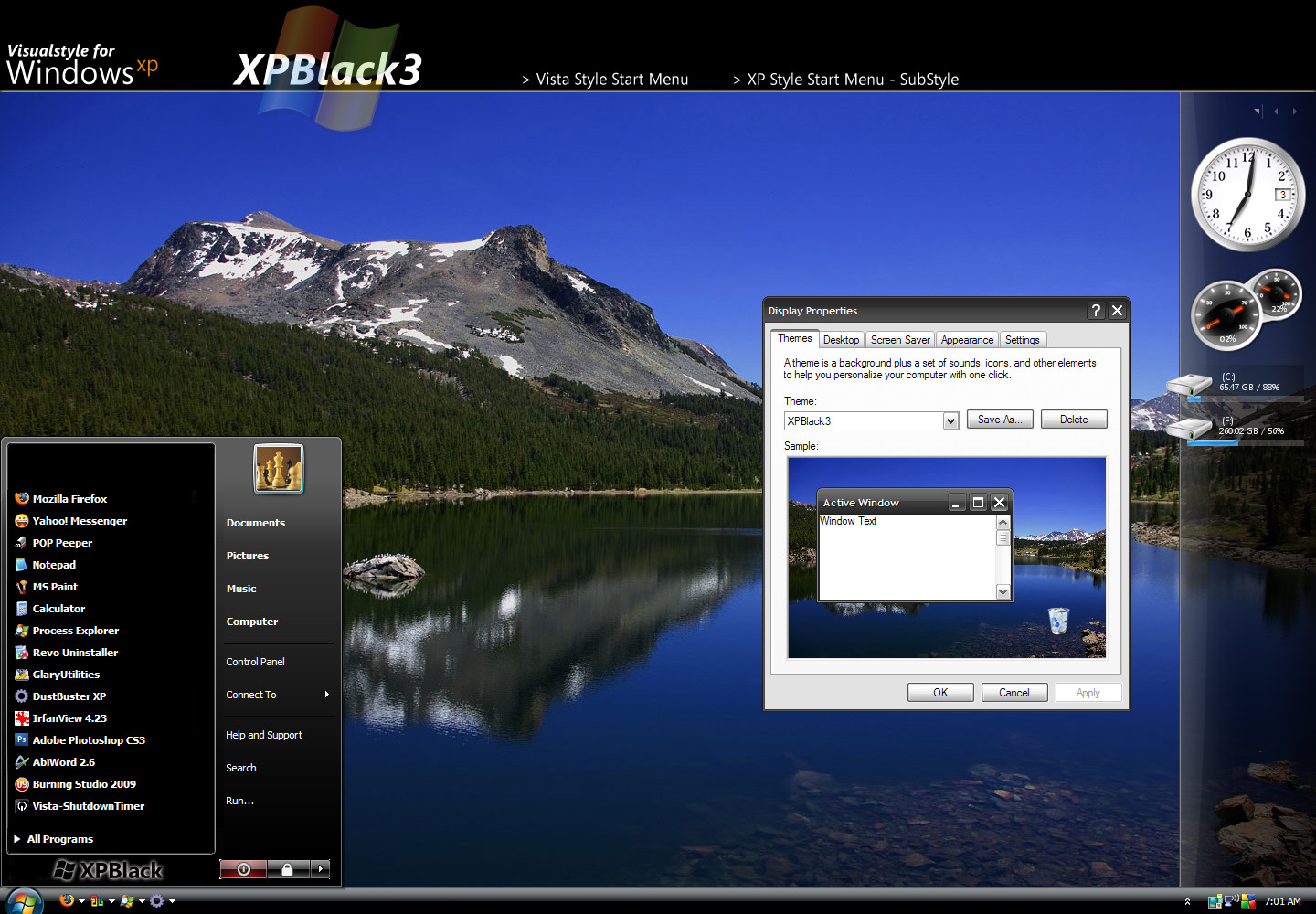The width and height of the screenshot is (1316, 914).
Task: Open the dropdown arrow next to the taskbar Firefox icon
Action: click(81, 901)
